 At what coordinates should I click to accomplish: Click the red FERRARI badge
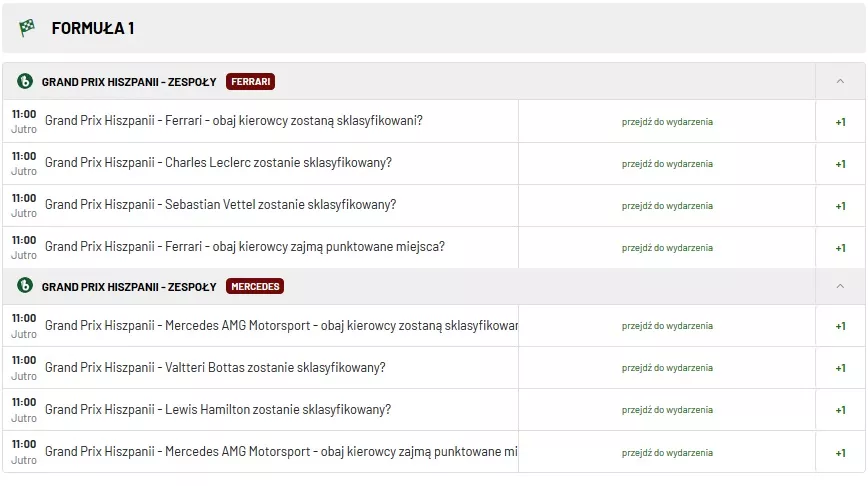coord(250,81)
